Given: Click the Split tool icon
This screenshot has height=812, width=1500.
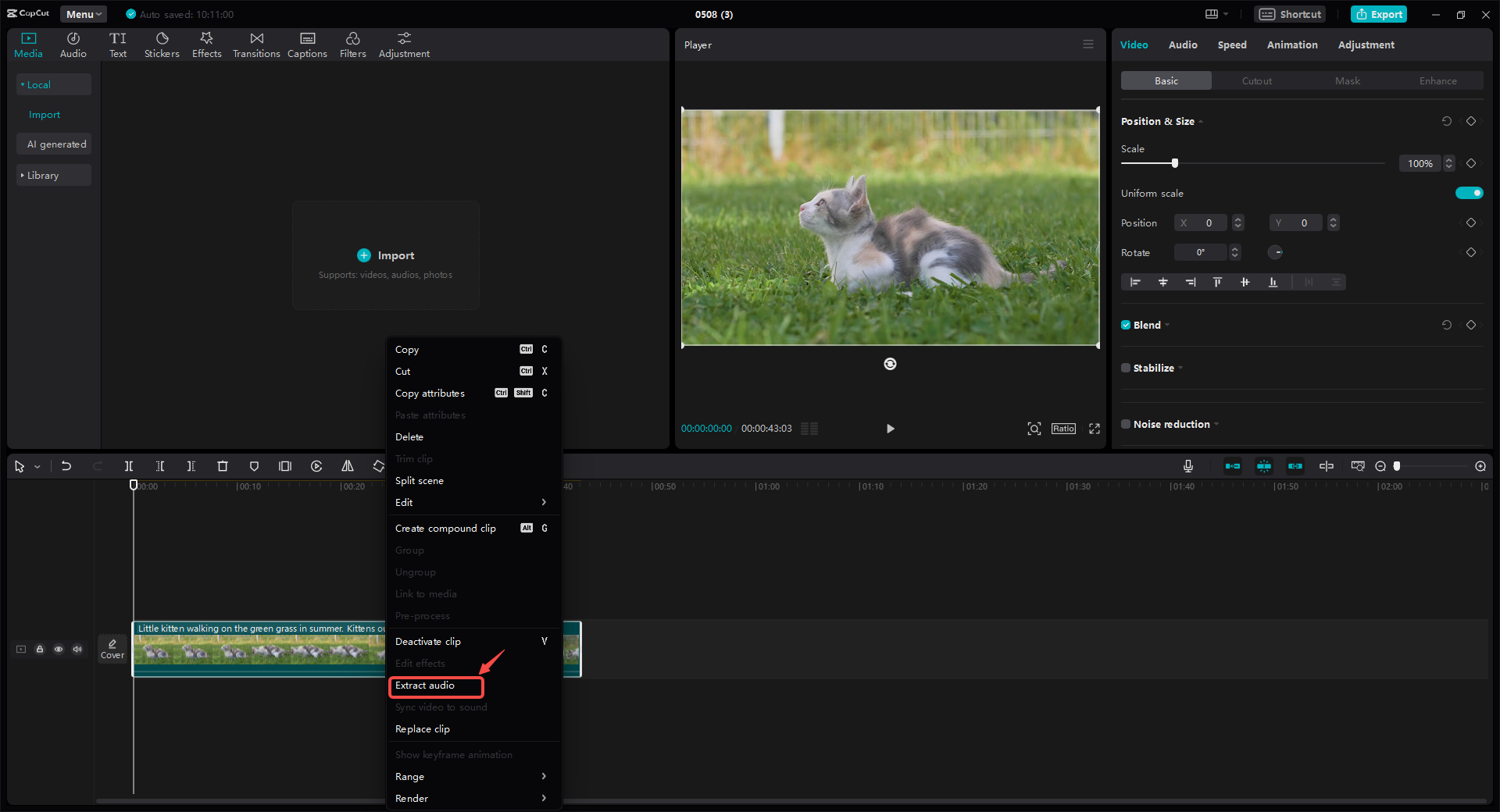Looking at the screenshot, I should (x=129, y=466).
